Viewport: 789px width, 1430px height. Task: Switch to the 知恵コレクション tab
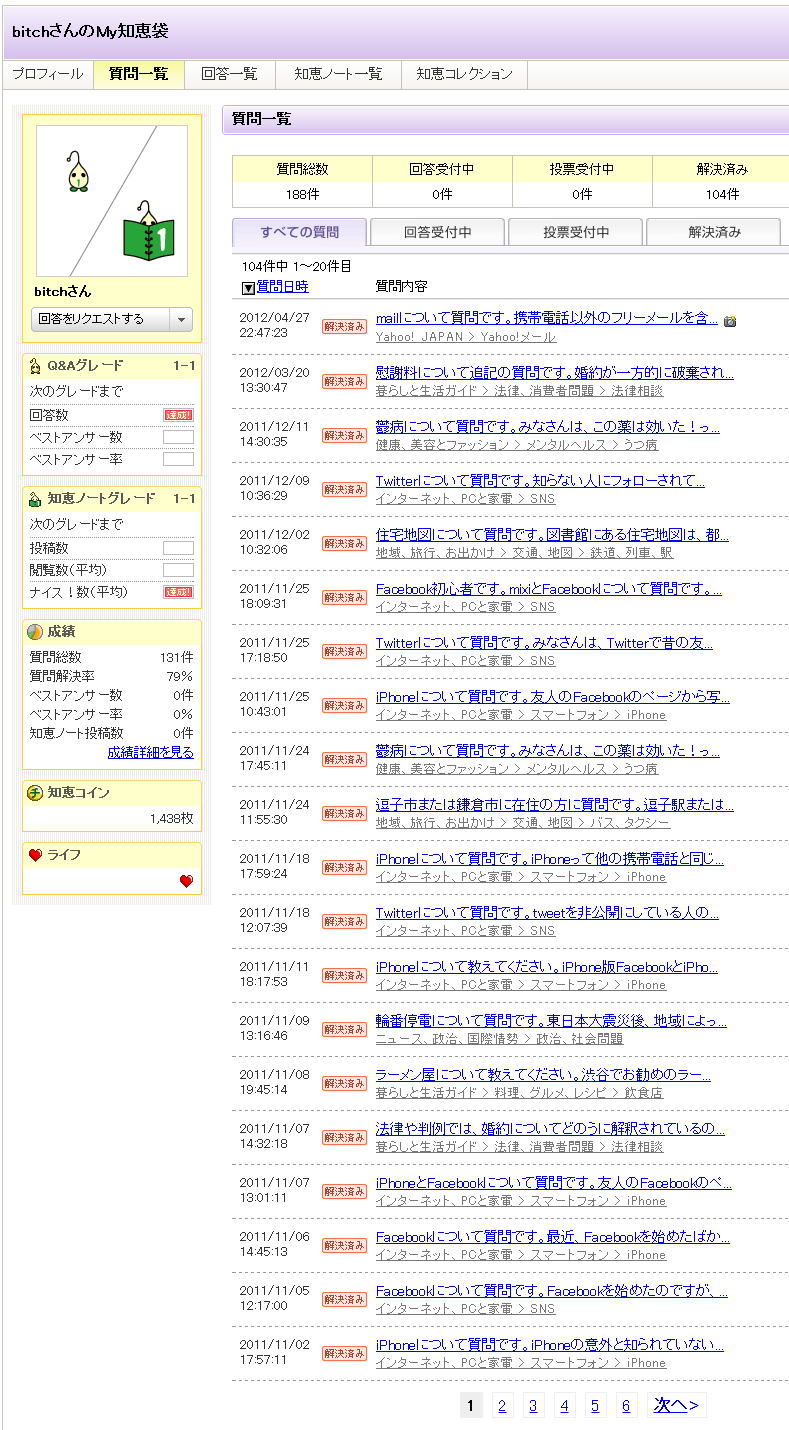(x=464, y=74)
